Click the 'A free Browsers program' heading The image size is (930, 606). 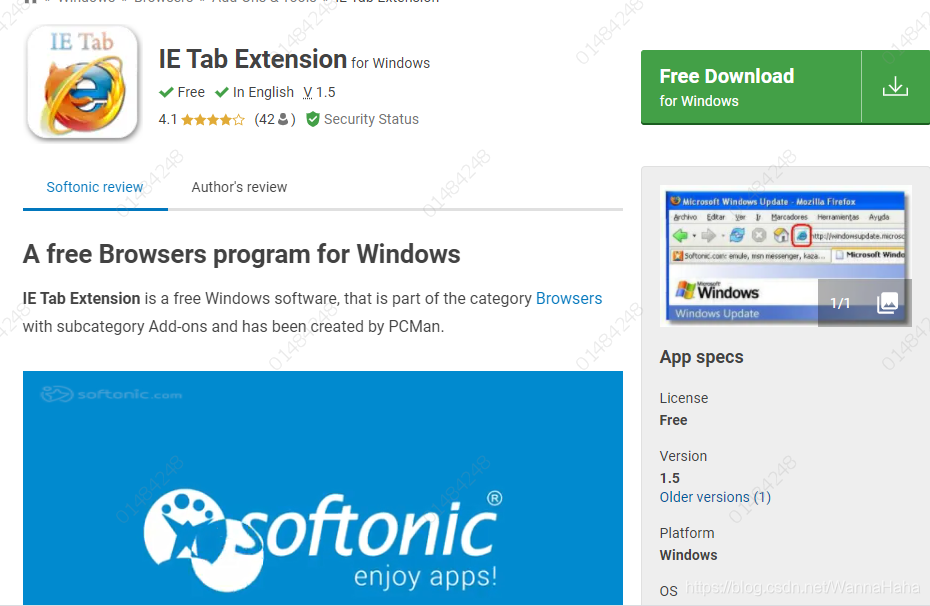pos(241,254)
